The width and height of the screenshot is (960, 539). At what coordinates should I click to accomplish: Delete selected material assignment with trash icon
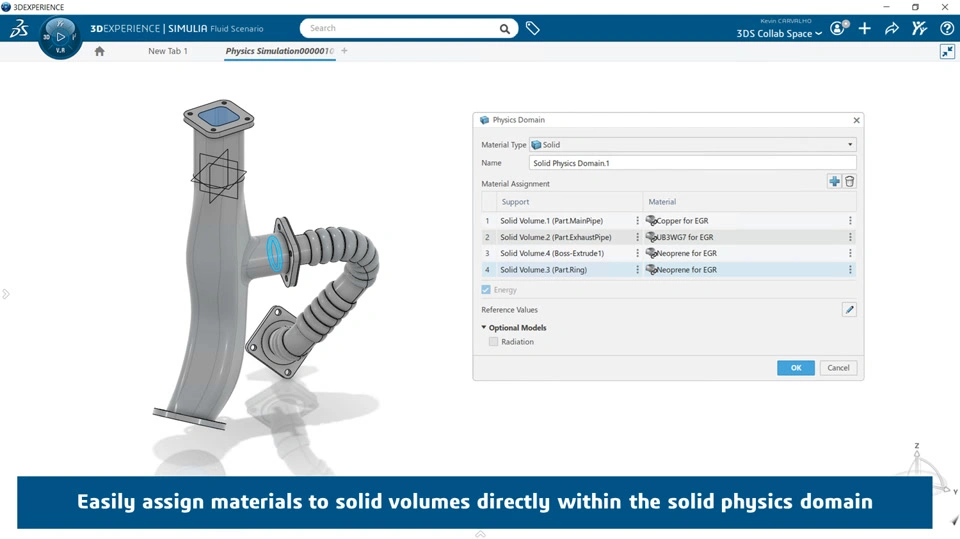coord(850,181)
